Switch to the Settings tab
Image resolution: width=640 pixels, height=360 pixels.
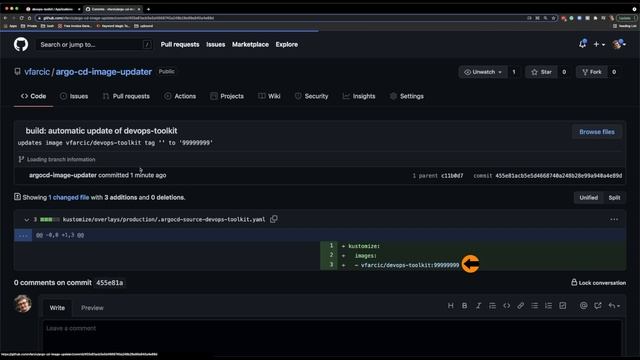pos(407,96)
